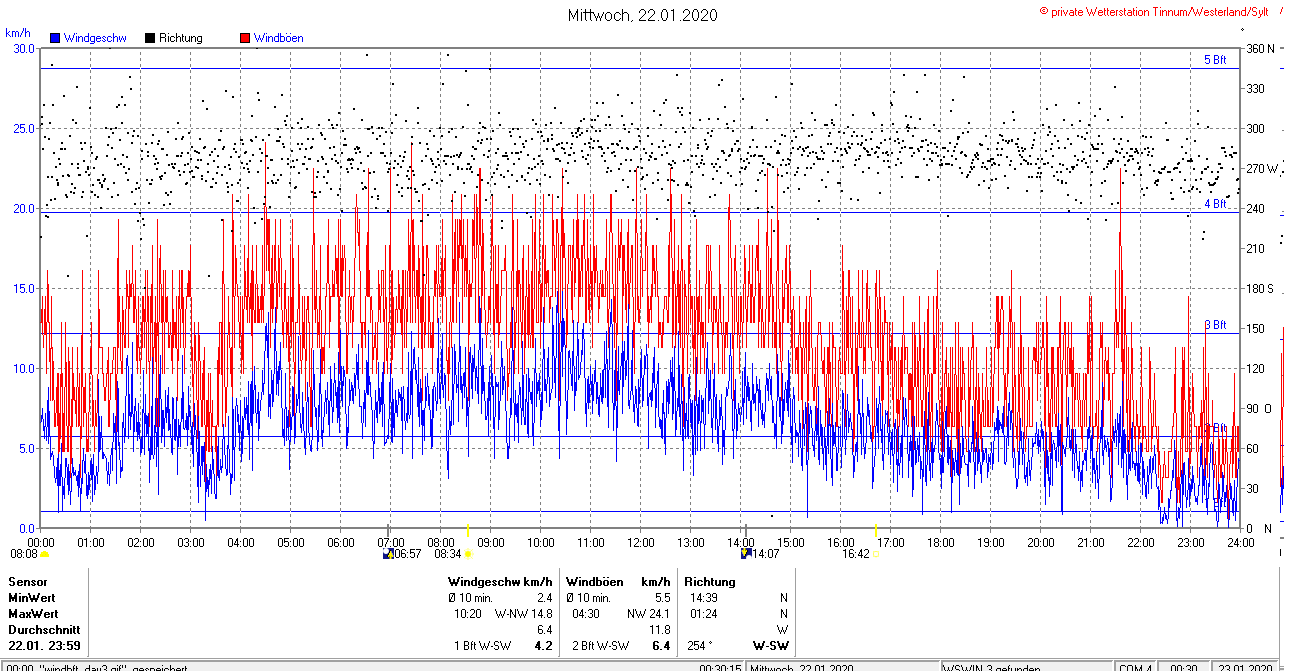The image size is (1310, 671).
Task: Click the minimum wind speed value 2.4
Action: 544,597
